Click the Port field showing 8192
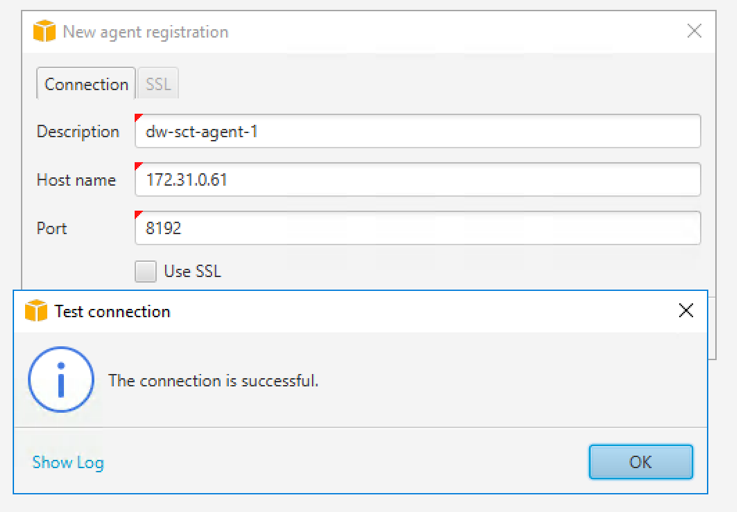The image size is (737, 512). coord(418,228)
